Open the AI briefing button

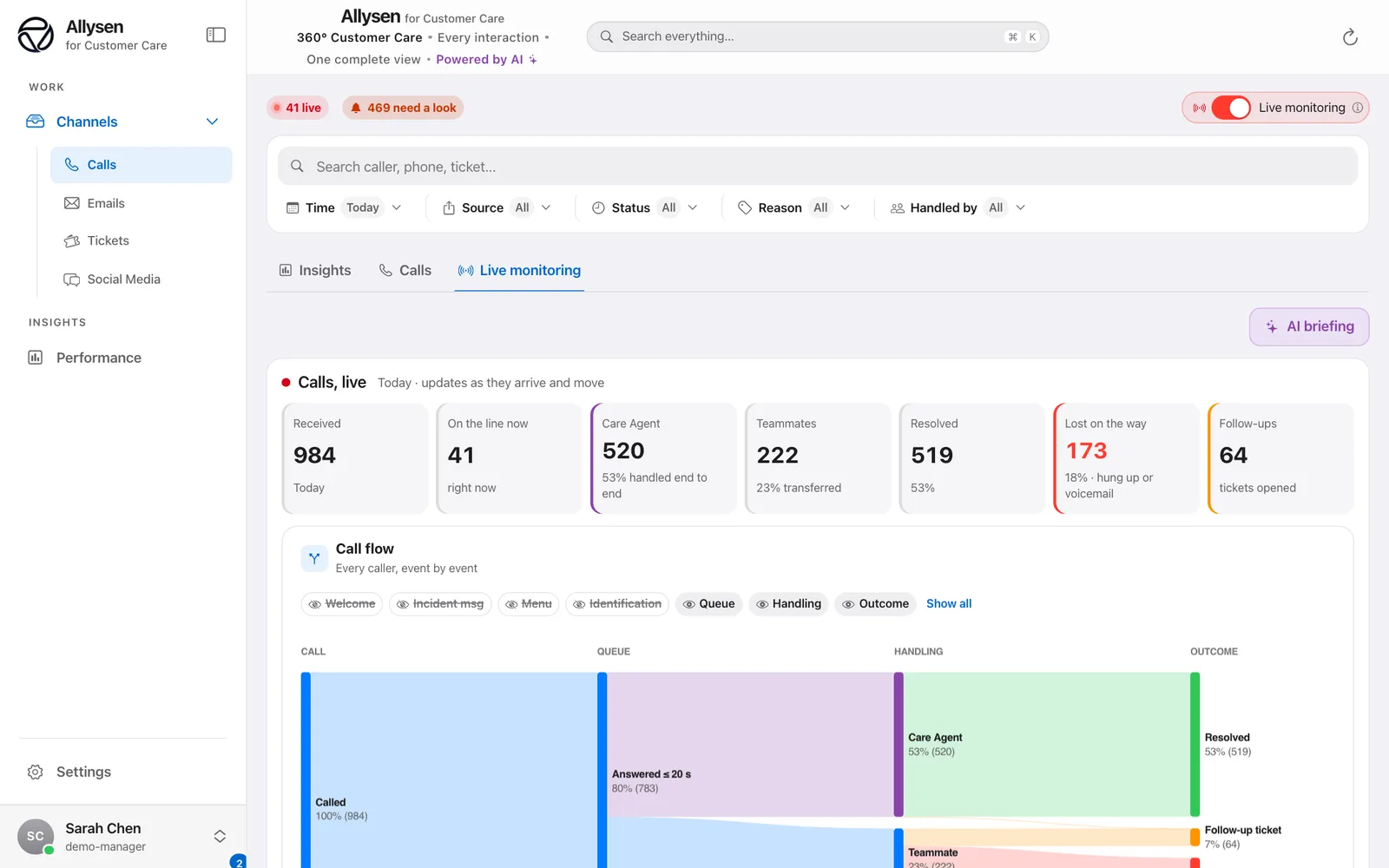1309,326
